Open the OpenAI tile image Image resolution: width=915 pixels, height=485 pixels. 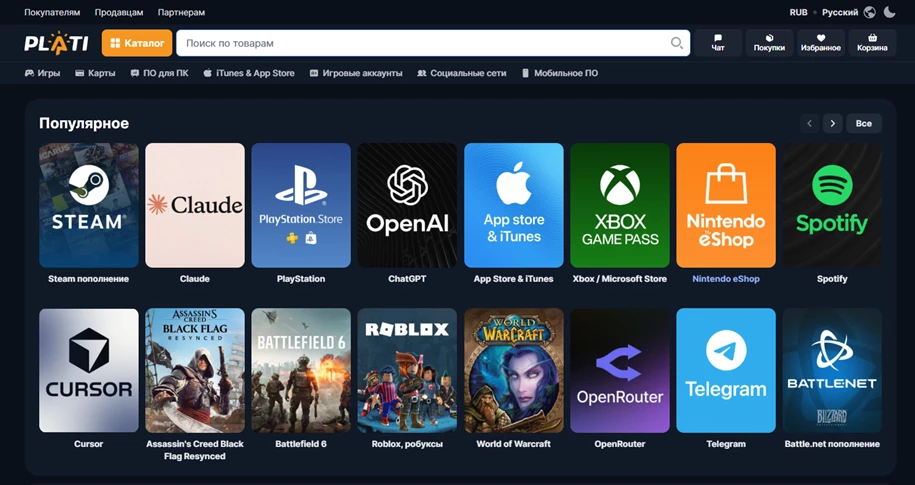point(407,205)
